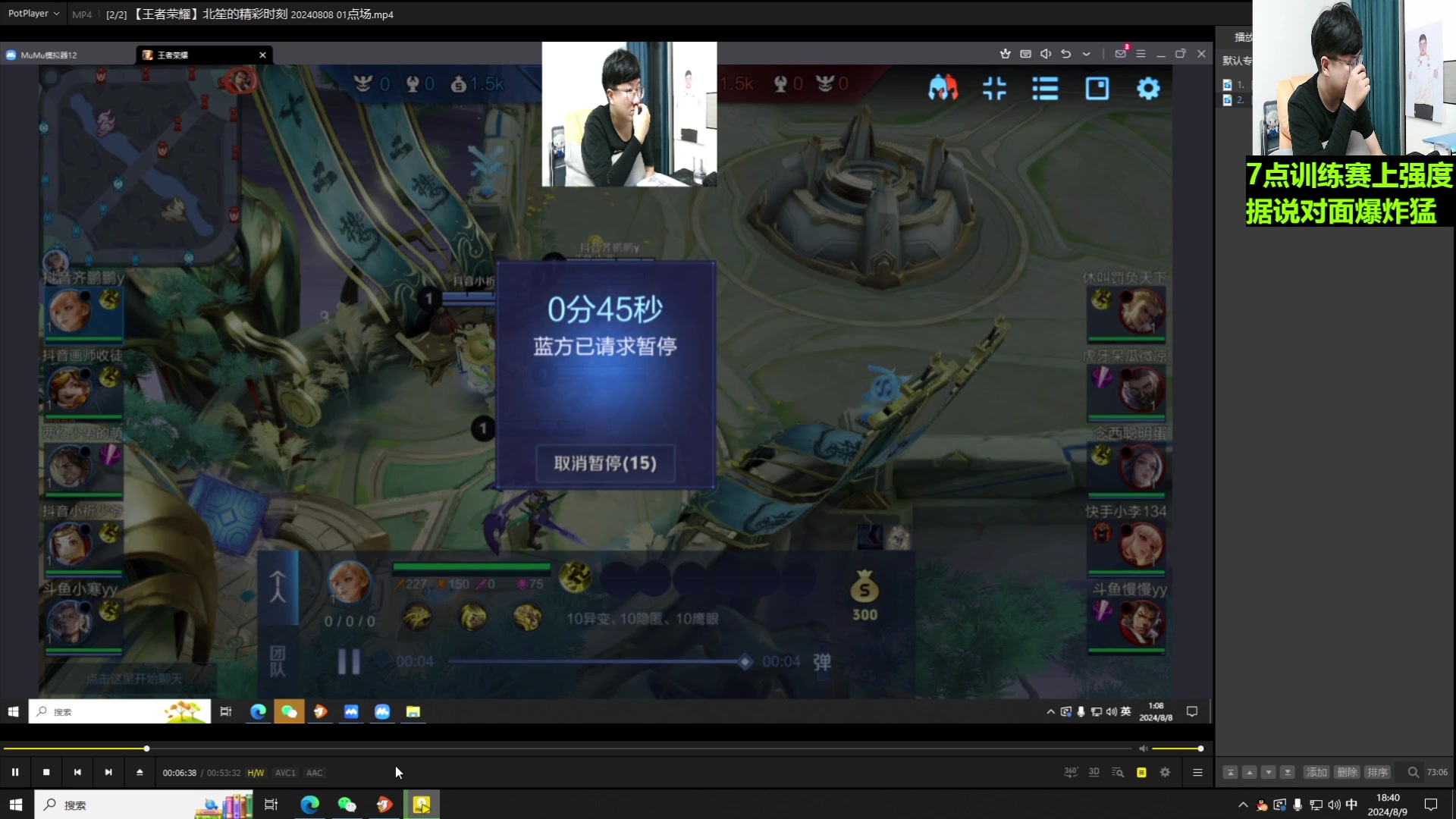Open PotPlayer control panel gear
Screen dimensions: 1456x819
click(x=1166, y=772)
